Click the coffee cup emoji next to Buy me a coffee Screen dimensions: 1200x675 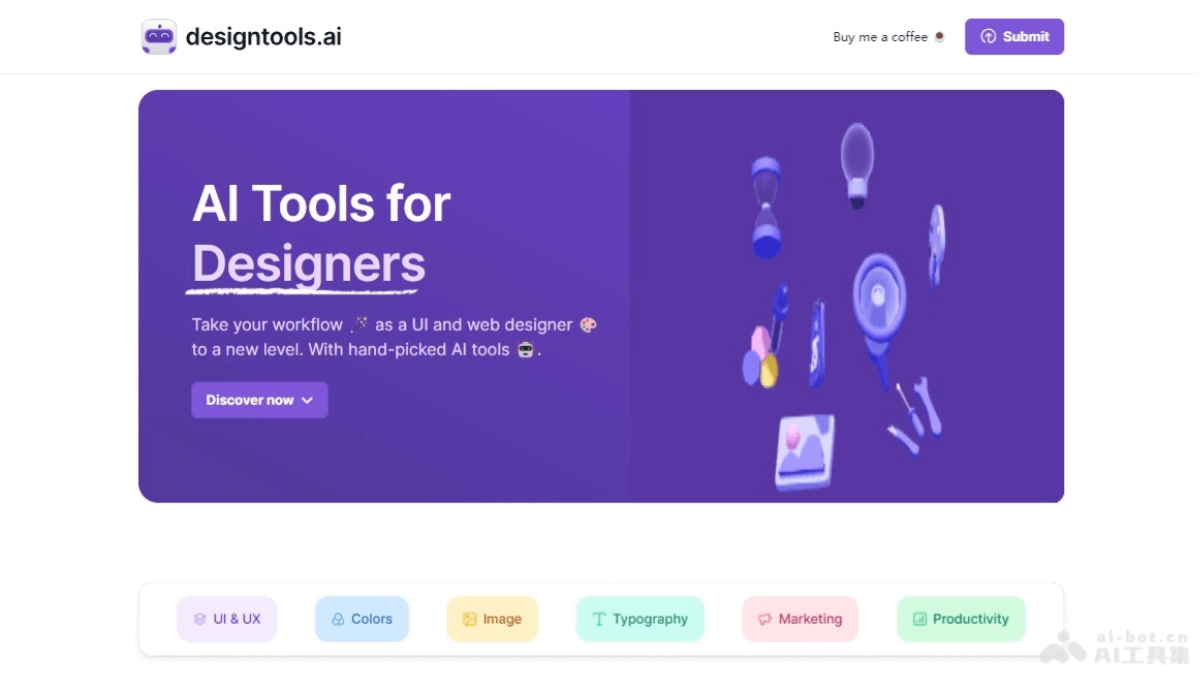click(x=939, y=36)
